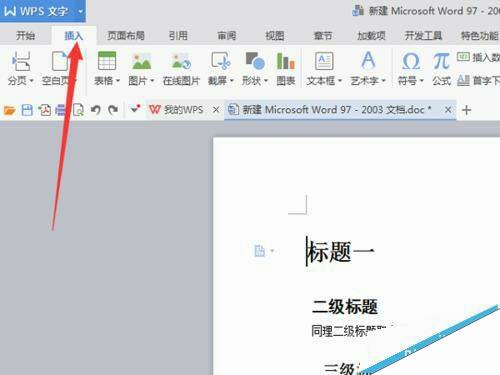Image resolution: width=500 pixels, height=375 pixels.
Task: Open the 开始 ribbon tab
Action: click(x=26, y=35)
